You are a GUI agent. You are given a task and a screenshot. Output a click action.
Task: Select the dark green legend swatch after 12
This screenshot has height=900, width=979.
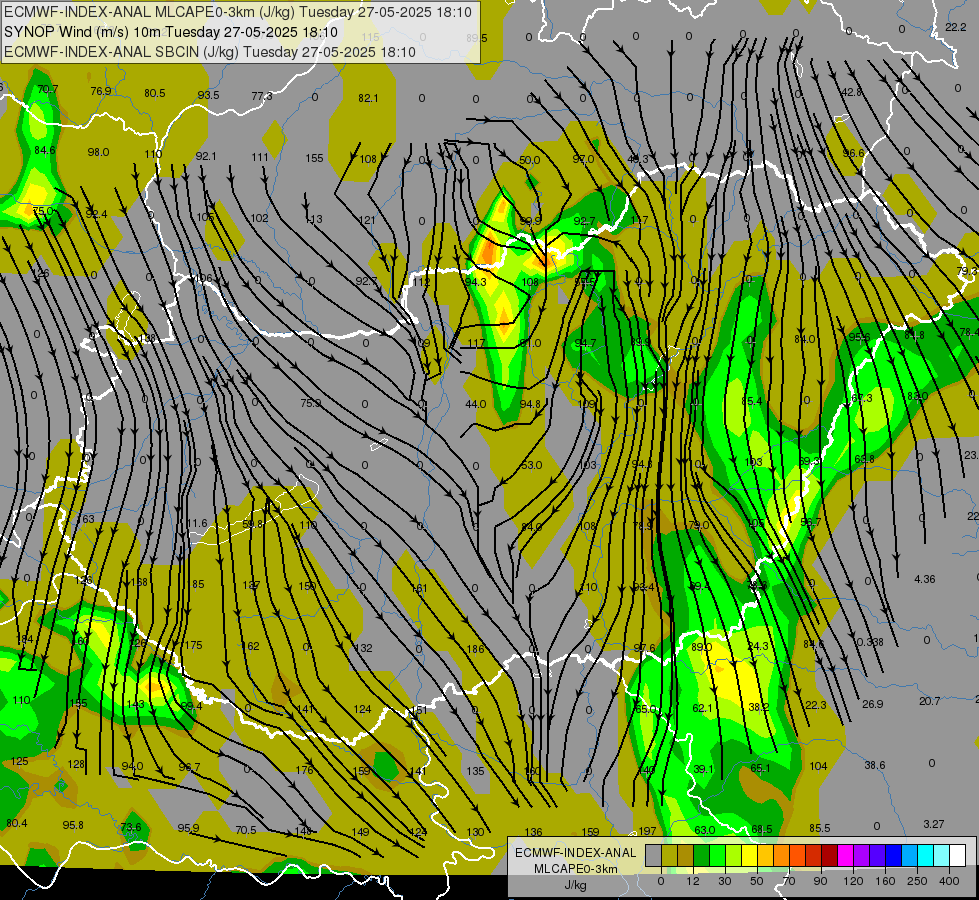click(x=702, y=855)
